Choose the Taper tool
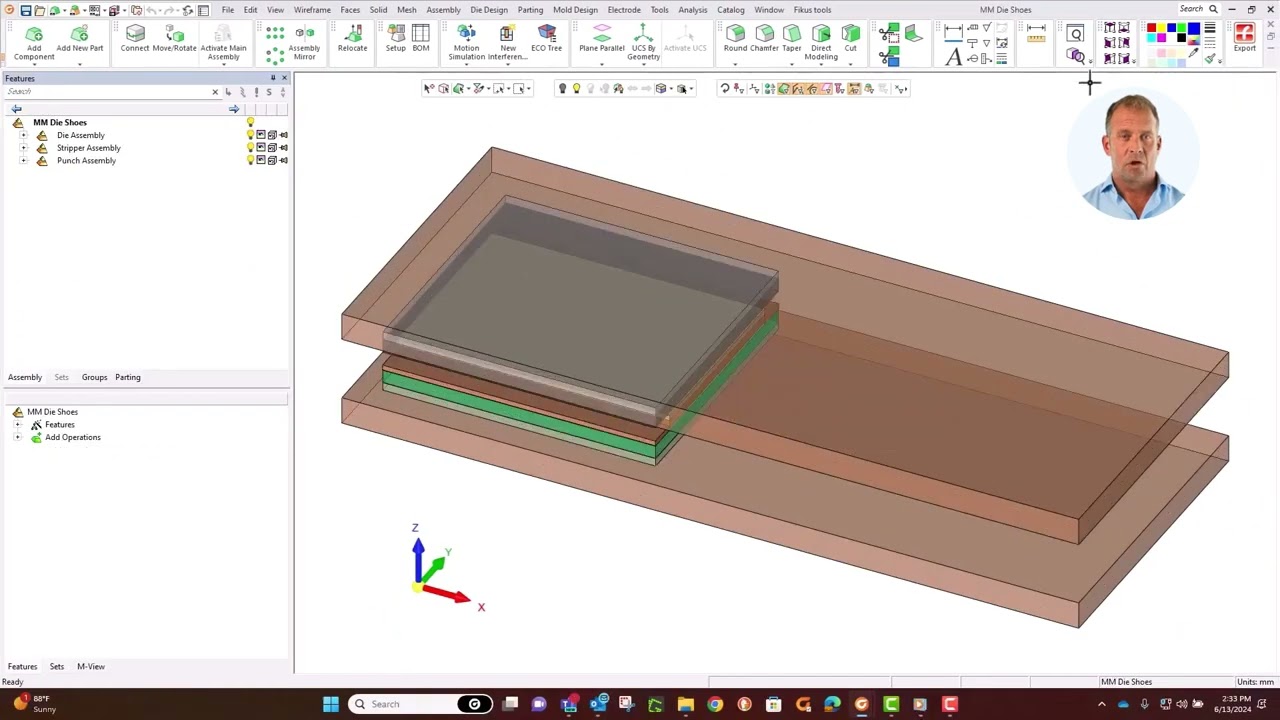 click(792, 40)
